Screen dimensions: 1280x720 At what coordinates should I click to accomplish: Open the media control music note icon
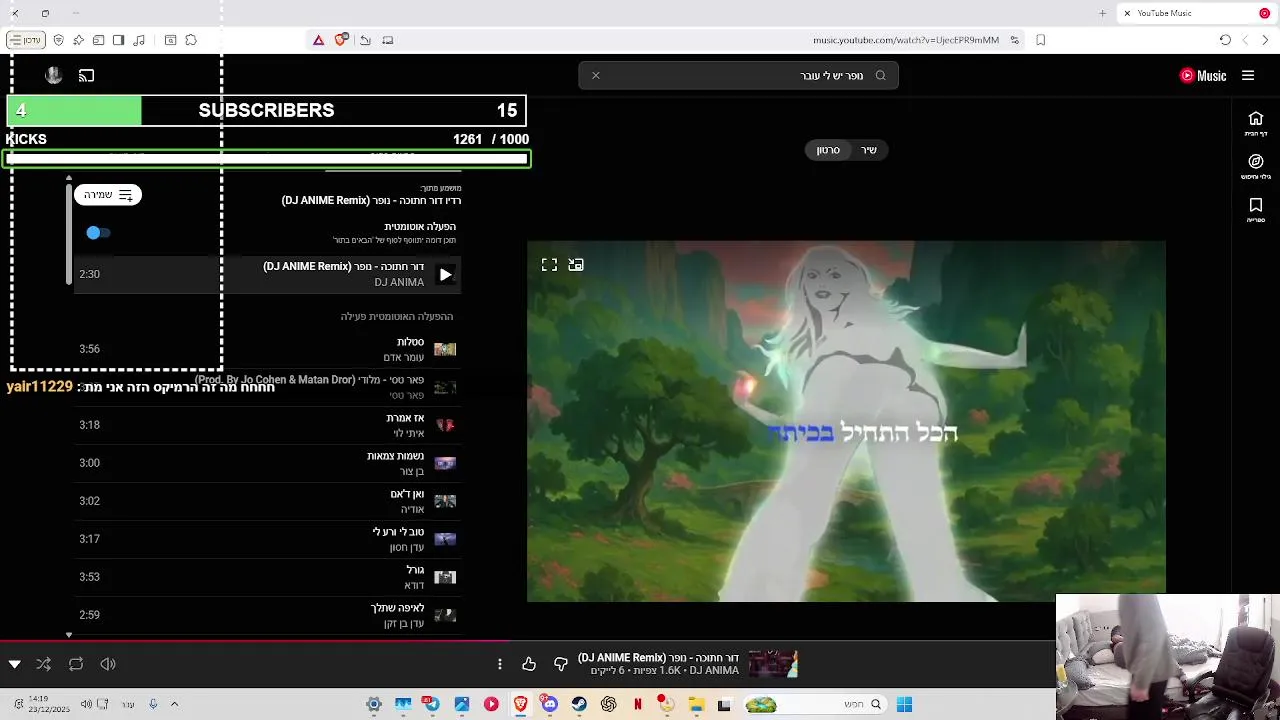click(139, 40)
